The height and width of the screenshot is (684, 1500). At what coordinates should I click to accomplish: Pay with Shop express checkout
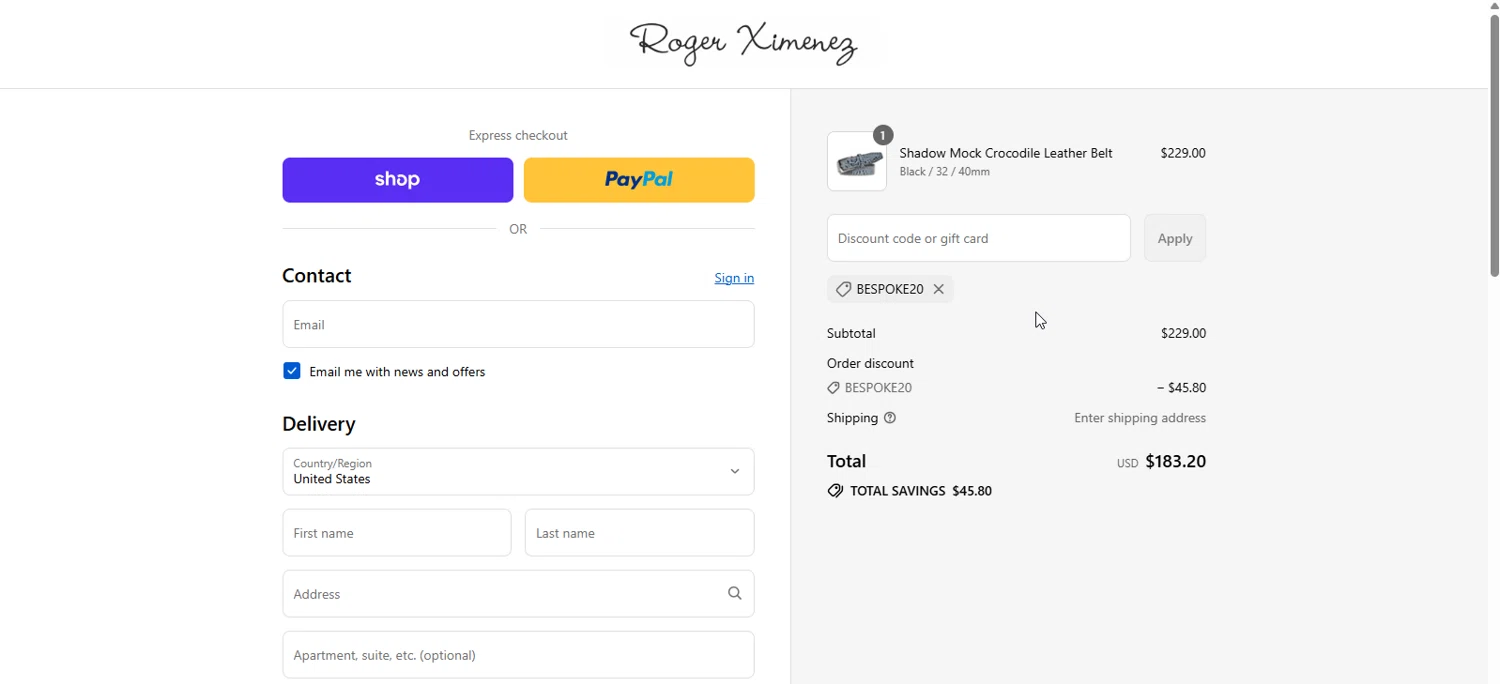398,180
